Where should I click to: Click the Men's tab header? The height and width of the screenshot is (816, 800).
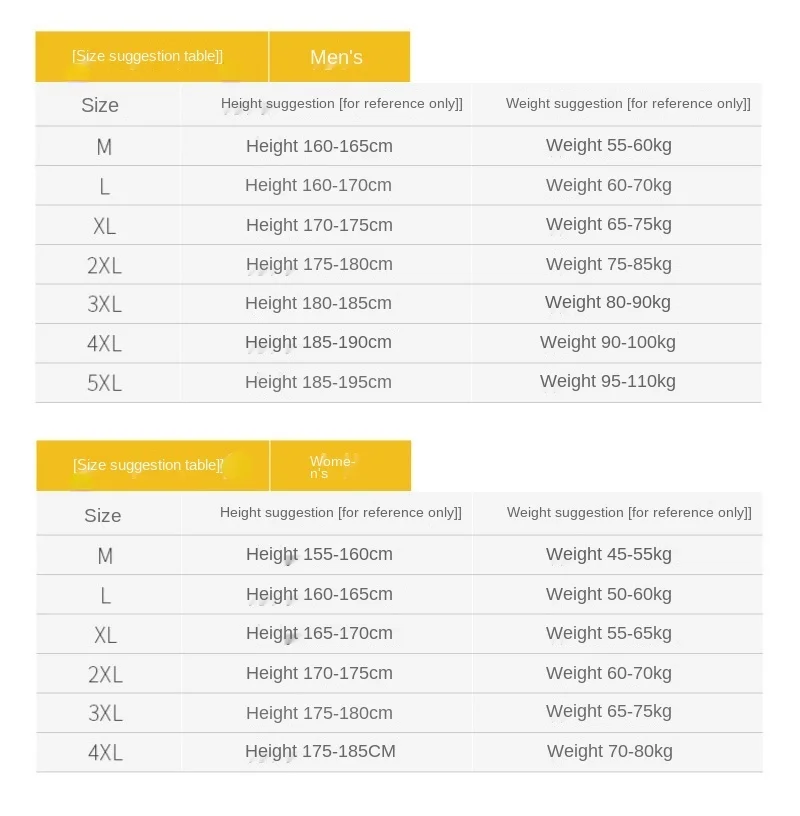337,57
